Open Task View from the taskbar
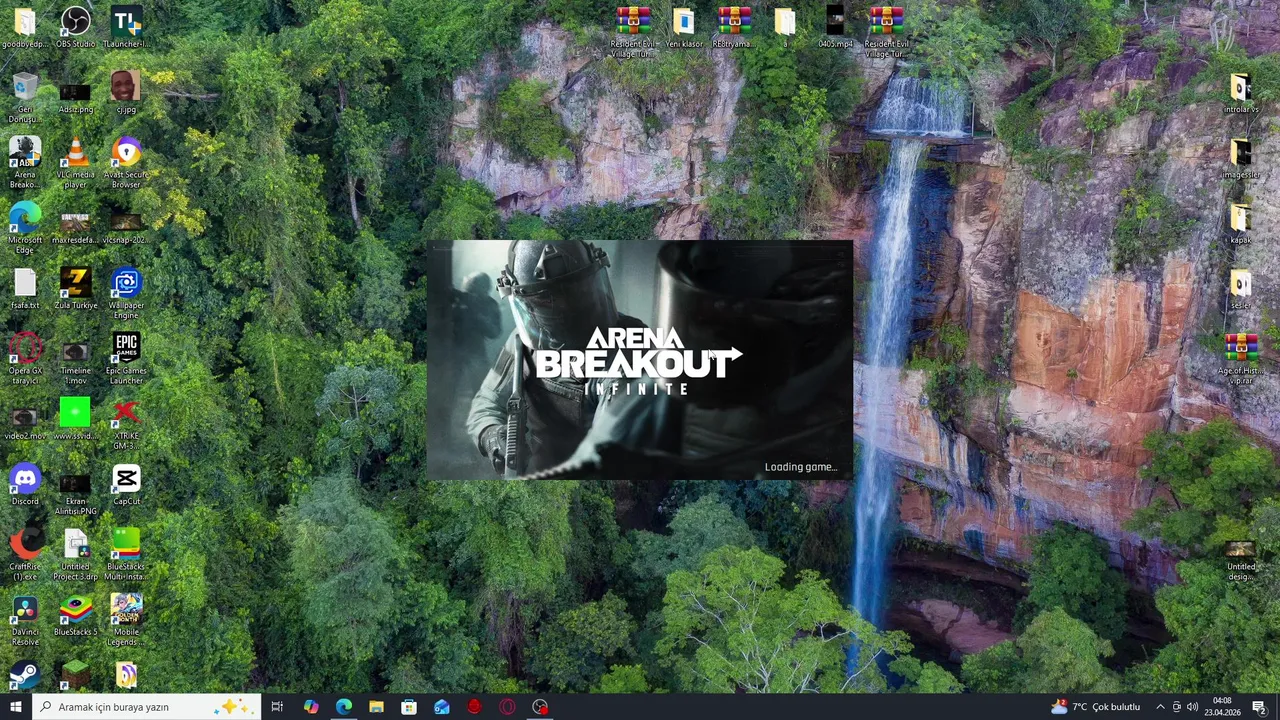The image size is (1280, 720). click(x=277, y=707)
